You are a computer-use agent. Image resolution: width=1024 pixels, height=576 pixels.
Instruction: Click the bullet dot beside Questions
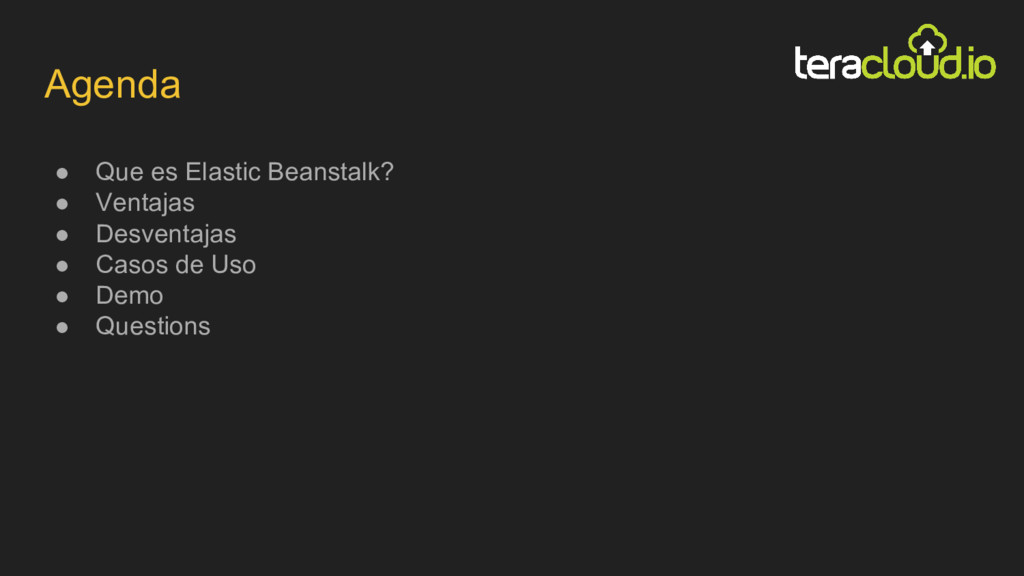[62, 327]
